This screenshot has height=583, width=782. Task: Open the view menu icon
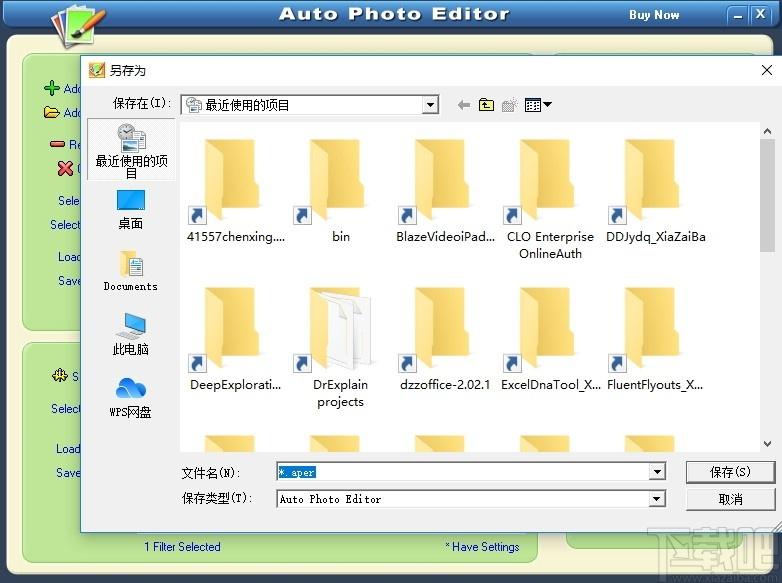pos(538,105)
